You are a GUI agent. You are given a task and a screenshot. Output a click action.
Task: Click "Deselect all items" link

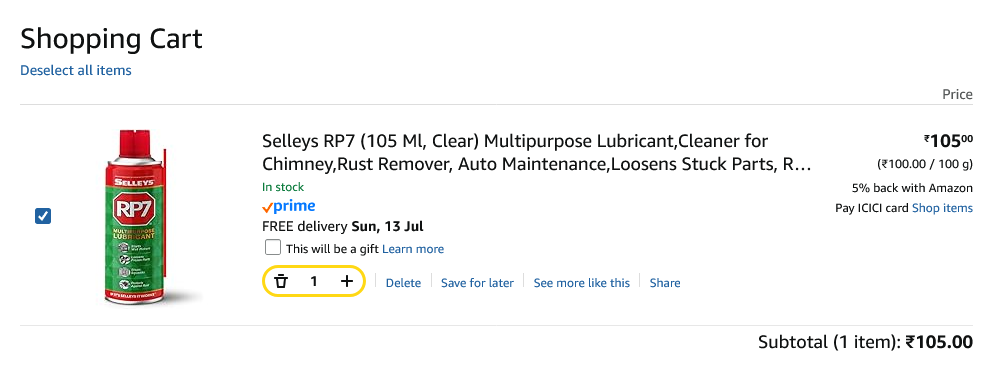[76, 70]
